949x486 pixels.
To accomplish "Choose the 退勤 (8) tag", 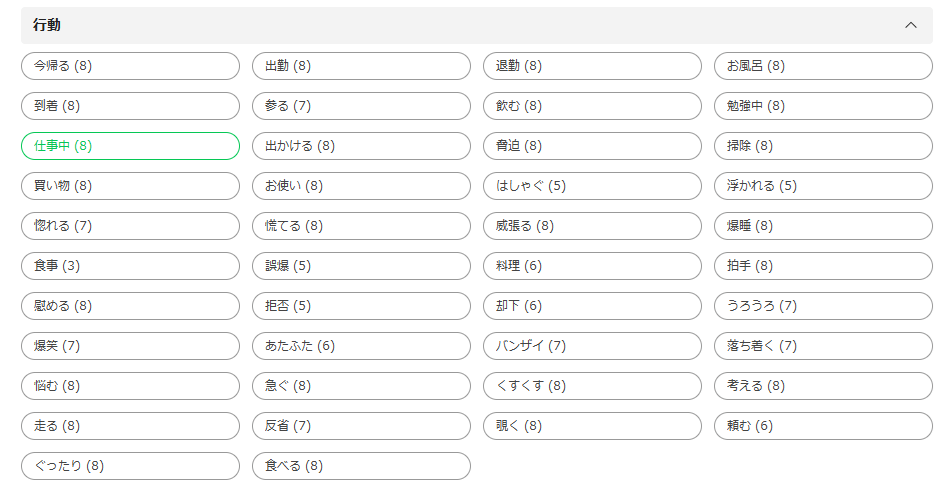I will click(x=592, y=66).
